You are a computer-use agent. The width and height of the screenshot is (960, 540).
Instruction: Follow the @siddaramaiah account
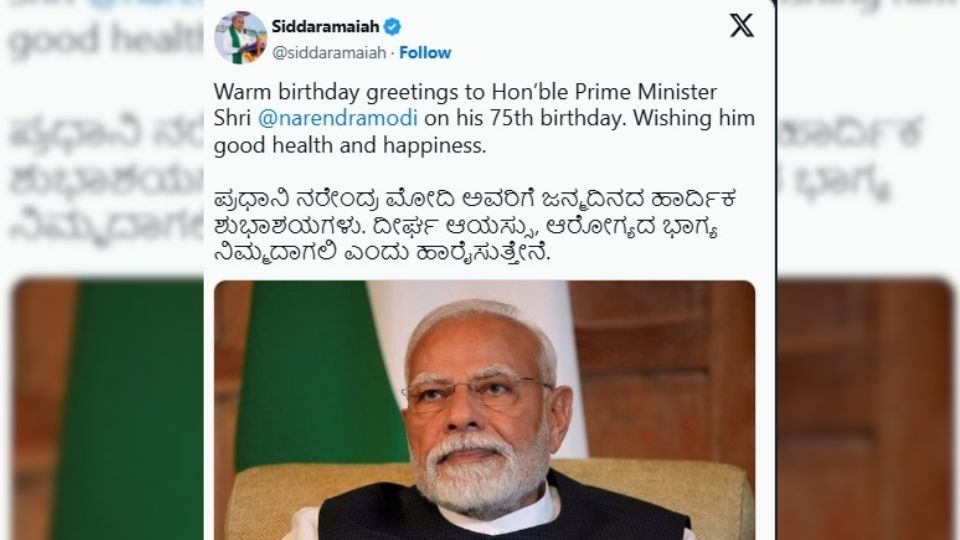click(425, 53)
